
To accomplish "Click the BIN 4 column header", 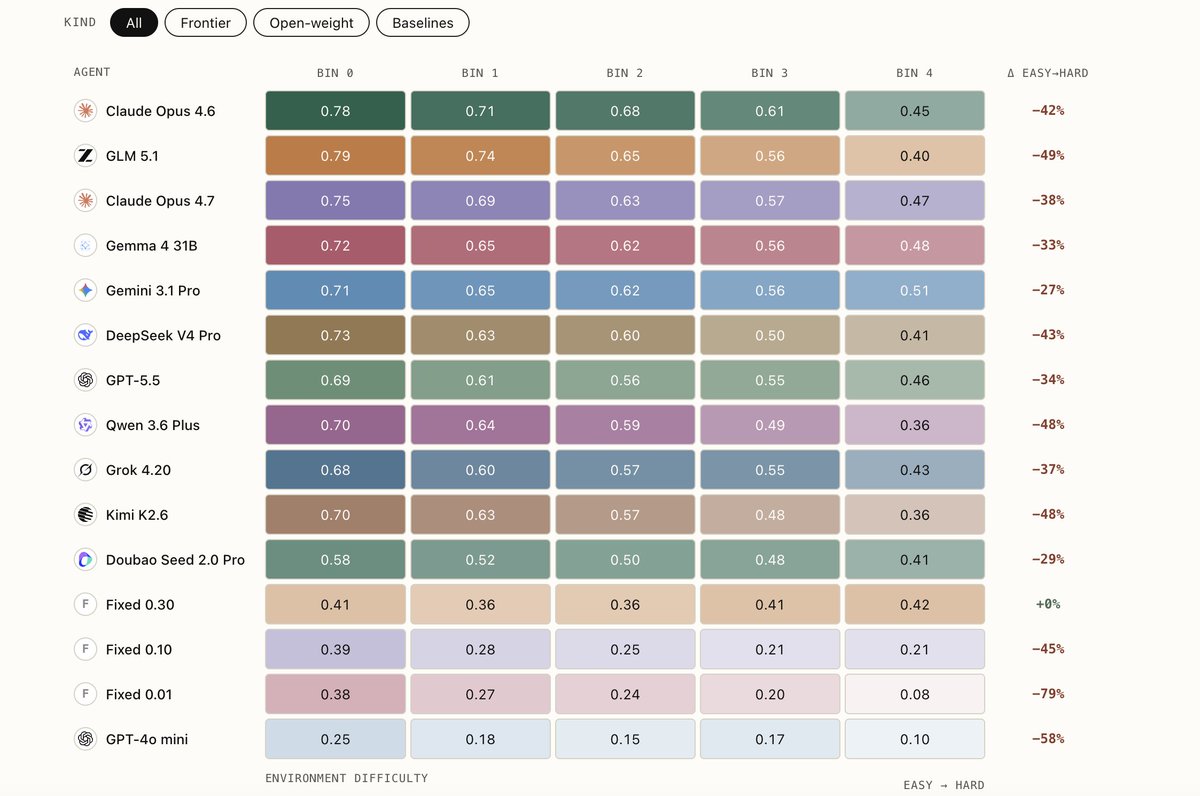I will click(x=915, y=73).
